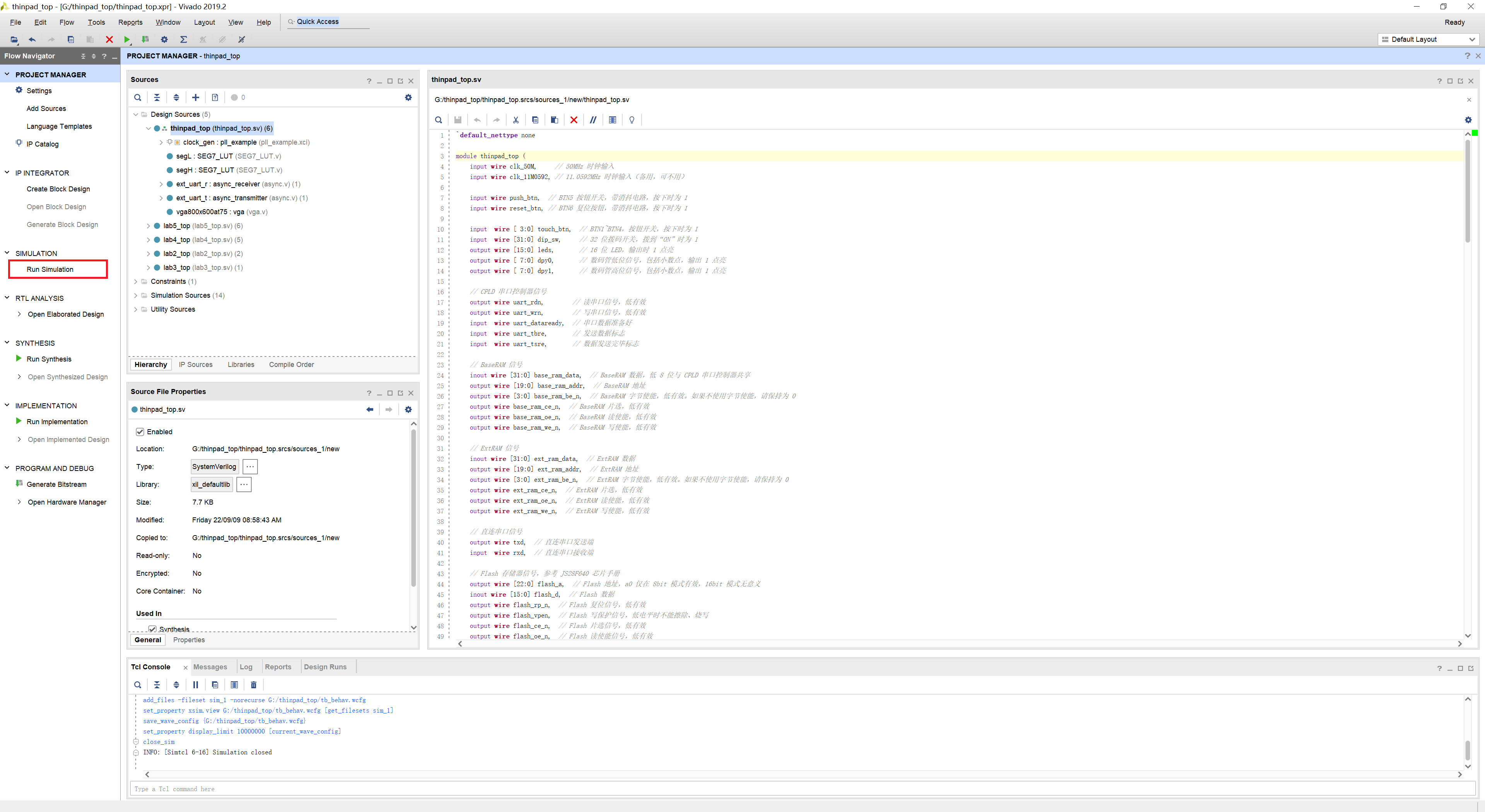The width and height of the screenshot is (1485, 812).
Task: Click the Open Project folder icon in toolbar
Action: tap(14, 40)
